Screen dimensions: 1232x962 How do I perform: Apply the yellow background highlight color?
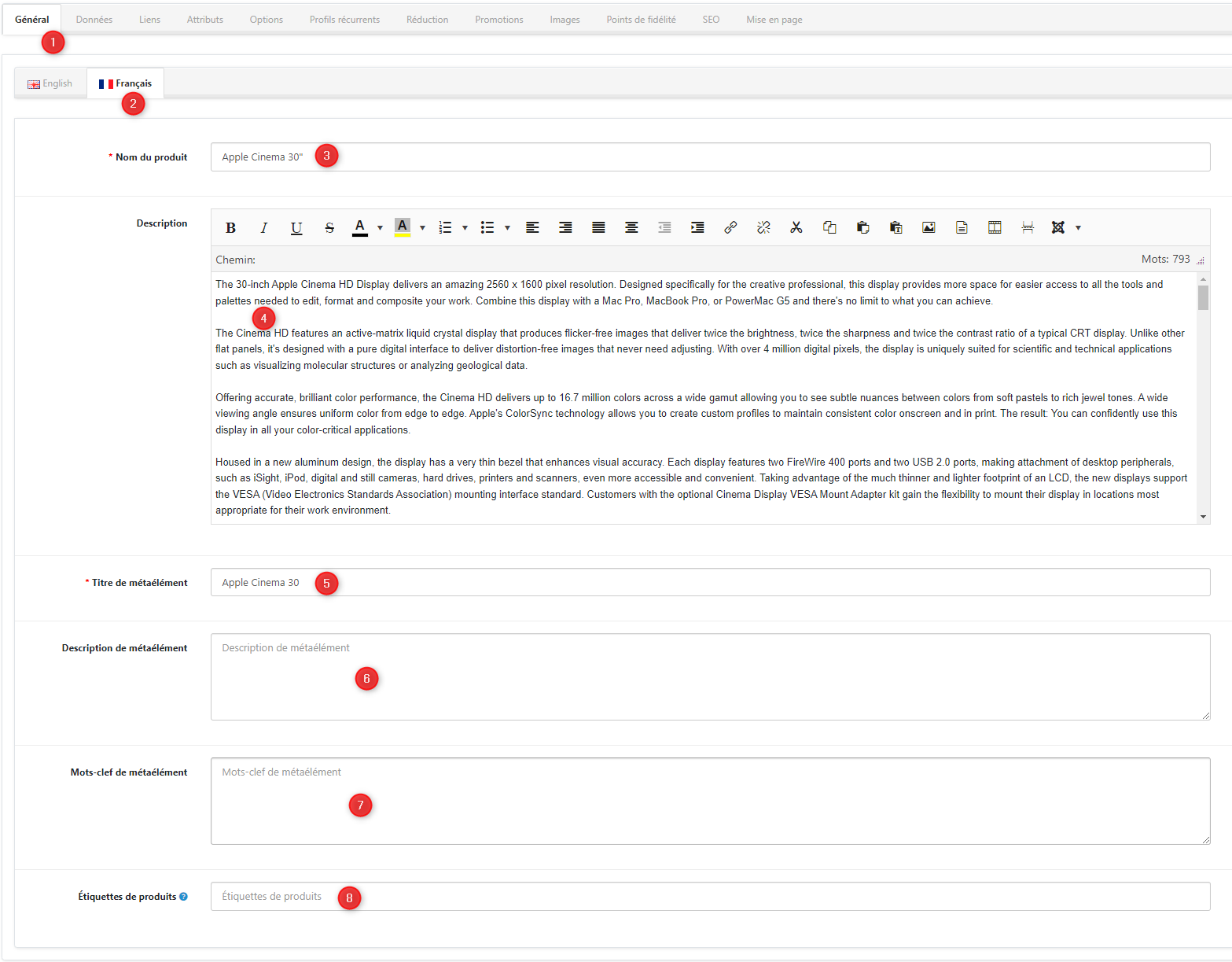click(403, 228)
